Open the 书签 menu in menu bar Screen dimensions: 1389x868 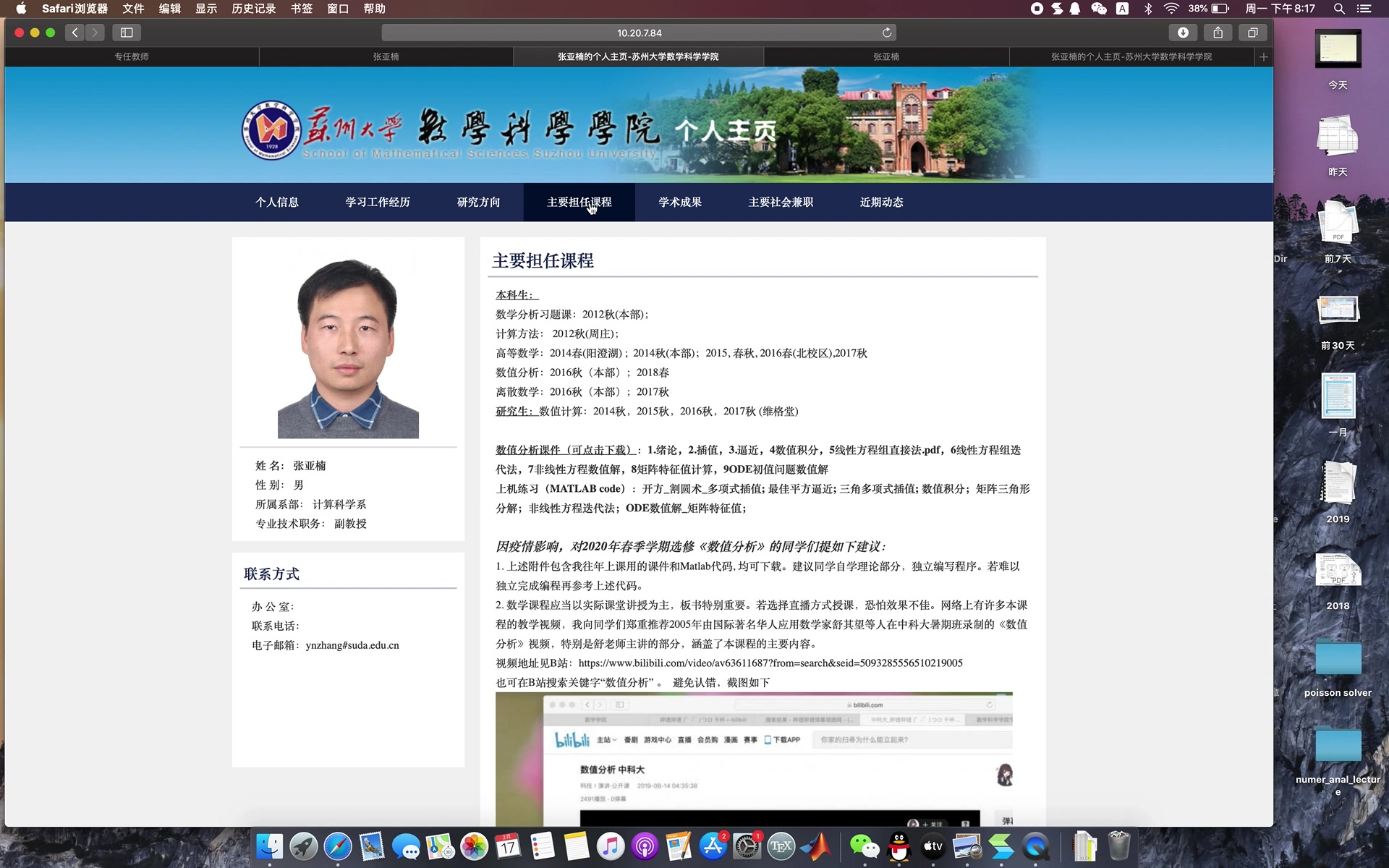point(301,9)
